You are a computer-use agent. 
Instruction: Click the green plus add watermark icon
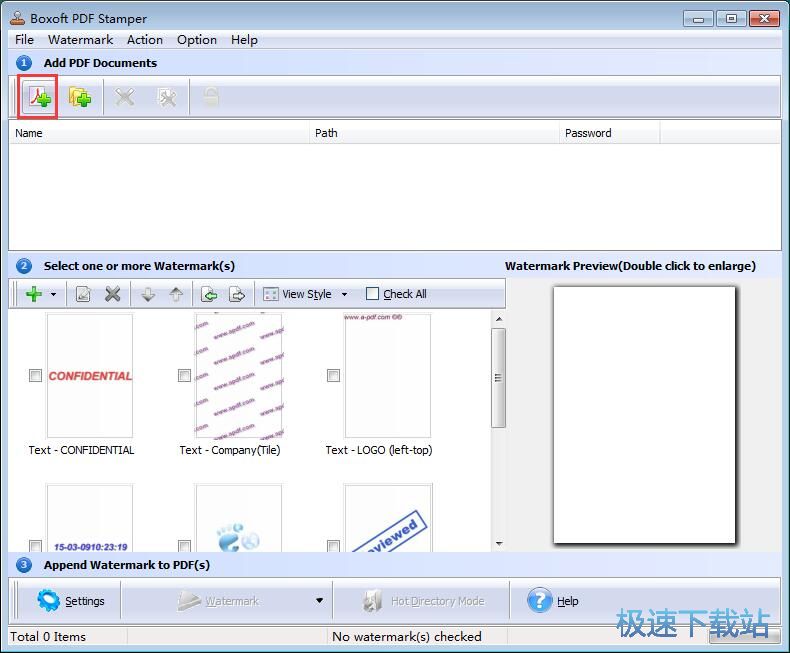pyautogui.click(x=33, y=294)
